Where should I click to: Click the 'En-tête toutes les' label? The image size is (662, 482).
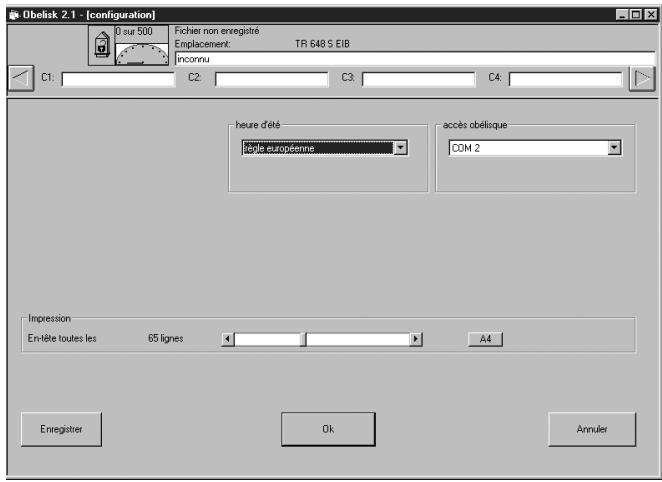62,338
